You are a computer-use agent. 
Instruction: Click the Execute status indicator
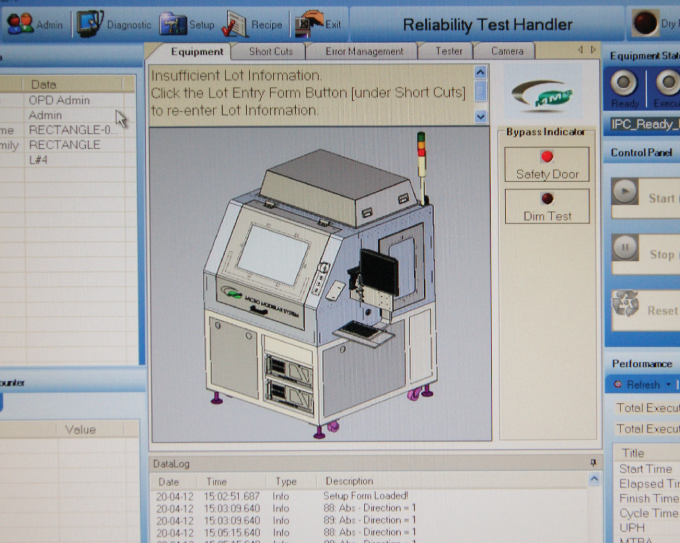pos(666,88)
